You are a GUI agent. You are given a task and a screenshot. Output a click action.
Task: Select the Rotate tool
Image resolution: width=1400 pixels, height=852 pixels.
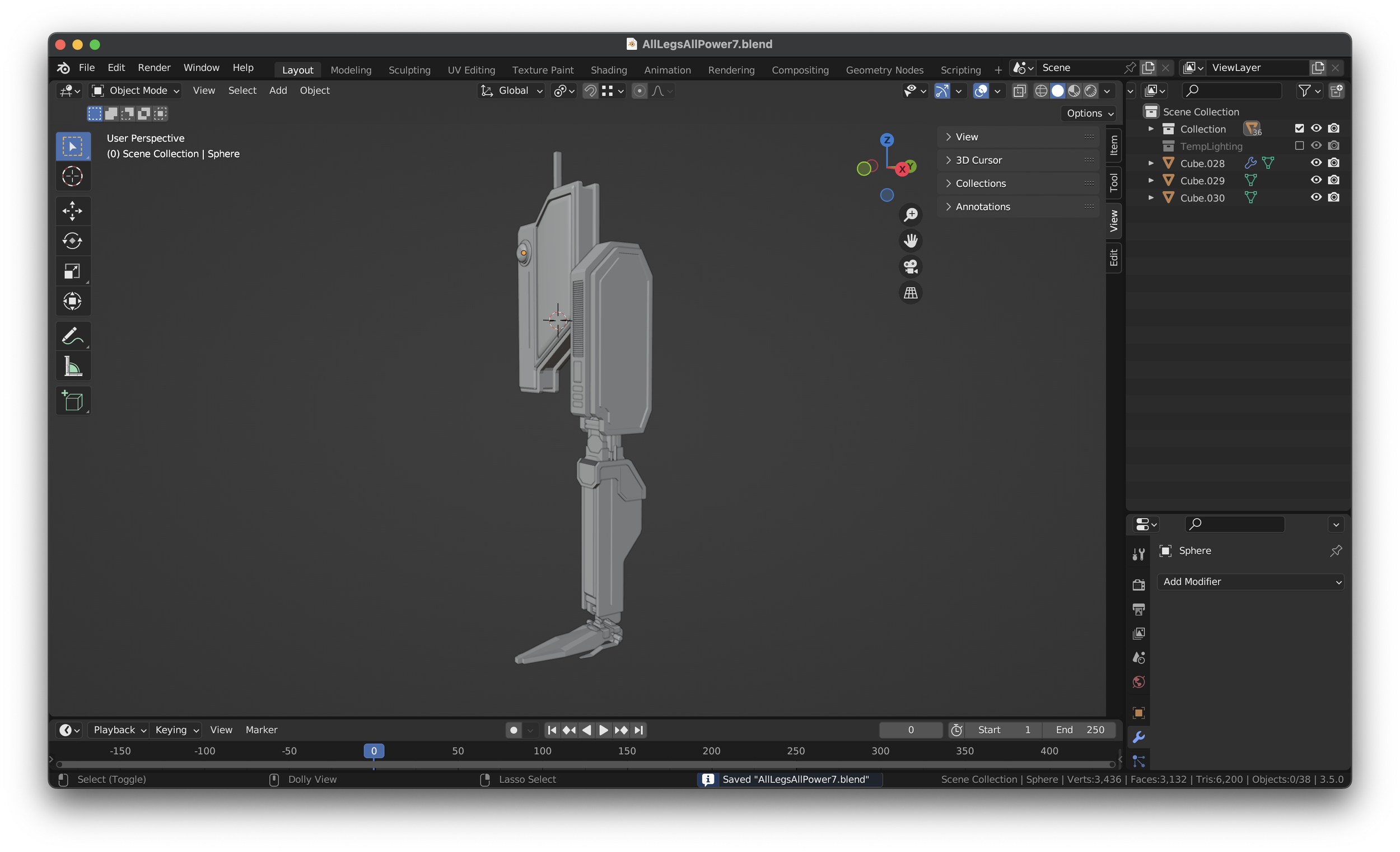click(73, 241)
